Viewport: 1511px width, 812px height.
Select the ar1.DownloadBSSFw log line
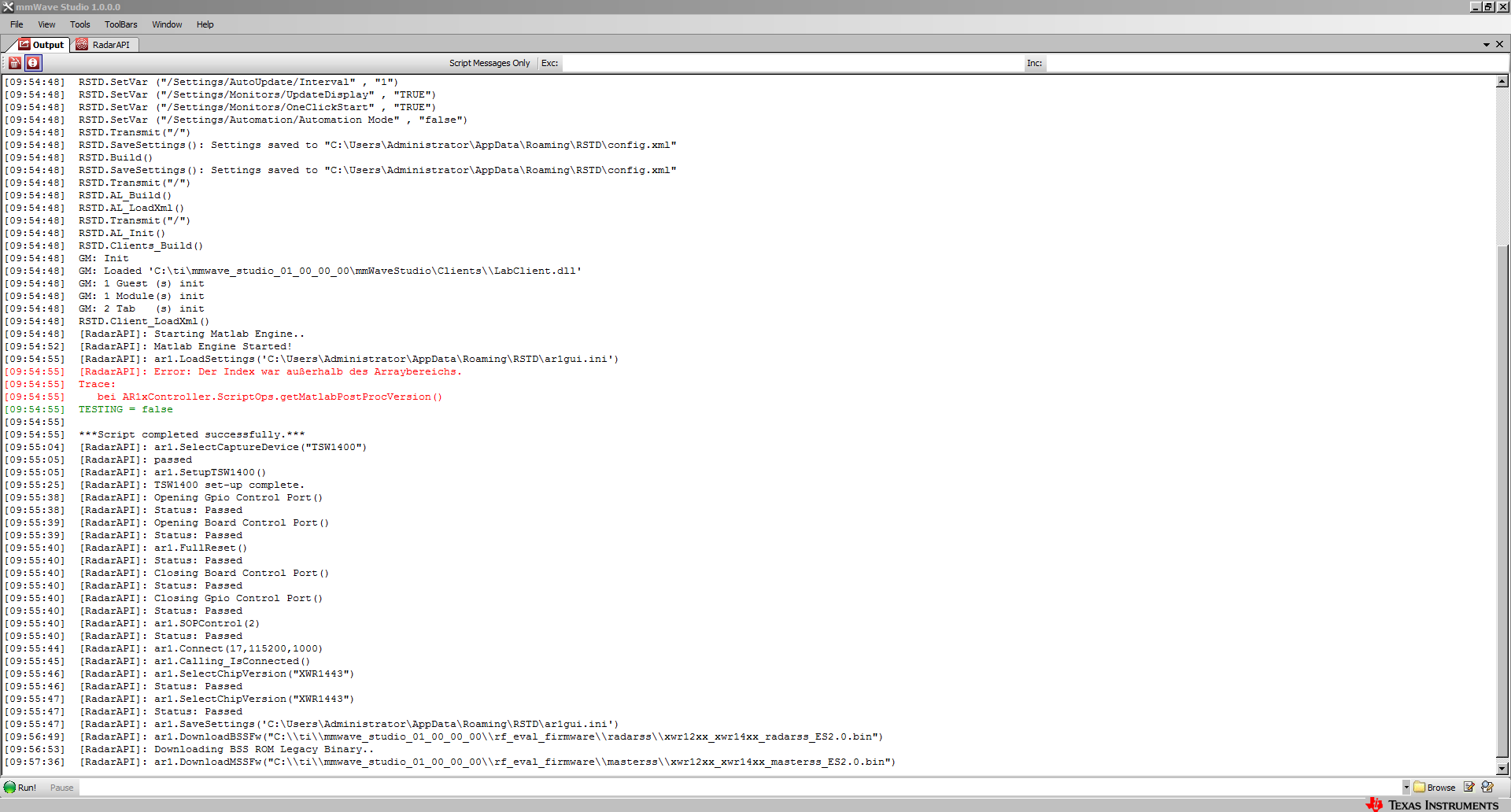point(444,736)
